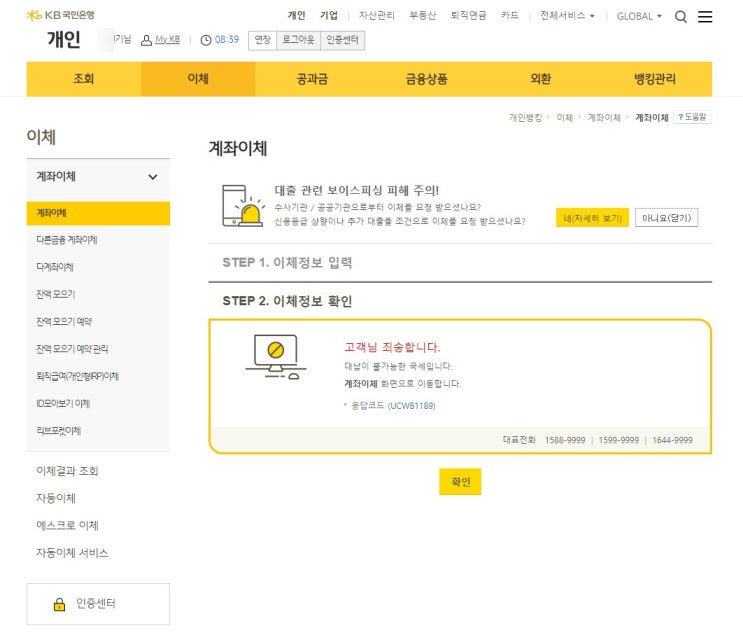Open the 뱅킹관리 main tab
The image size is (743, 642).
point(655,79)
